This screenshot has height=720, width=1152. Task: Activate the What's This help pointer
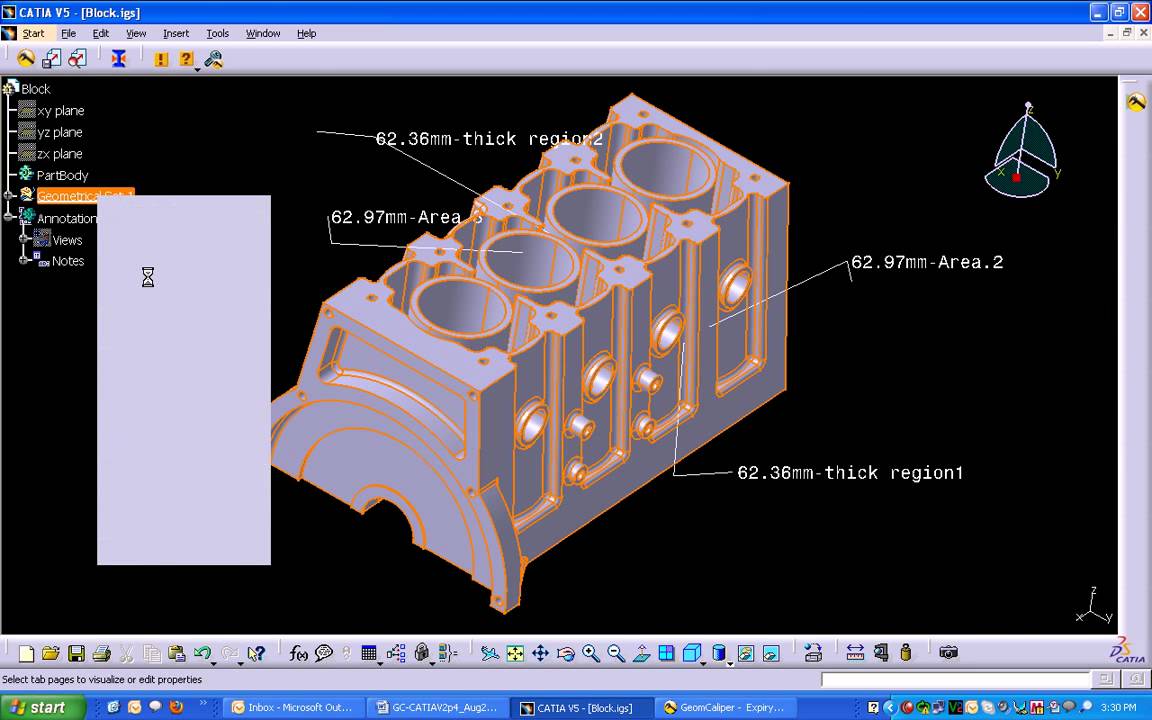tap(256, 652)
